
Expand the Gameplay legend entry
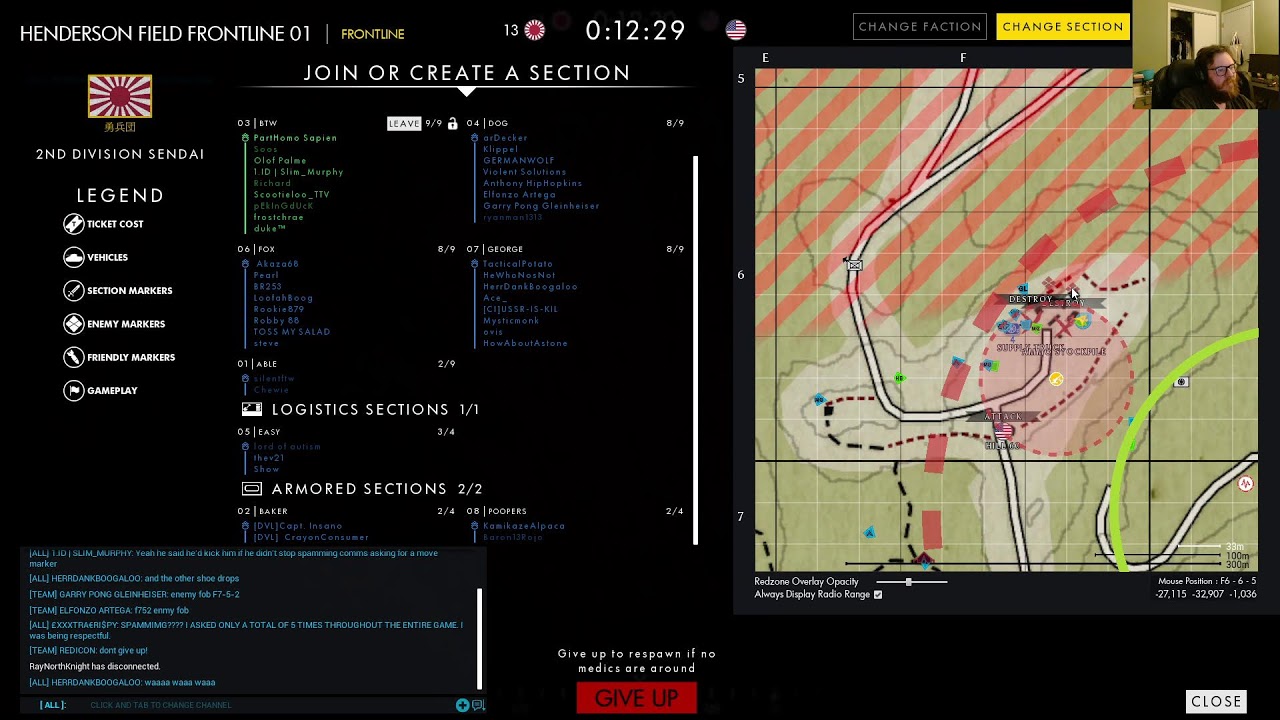coord(101,390)
